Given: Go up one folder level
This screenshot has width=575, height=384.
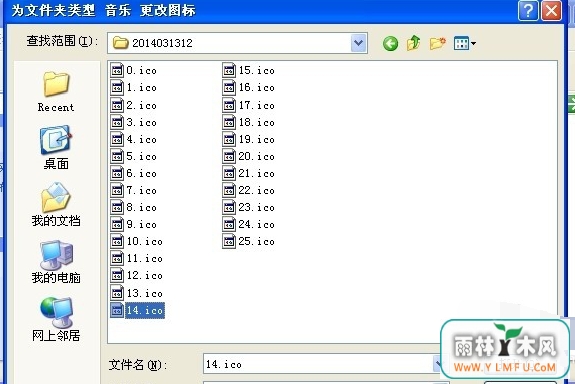Looking at the screenshot, I should (x=413, y=43).
